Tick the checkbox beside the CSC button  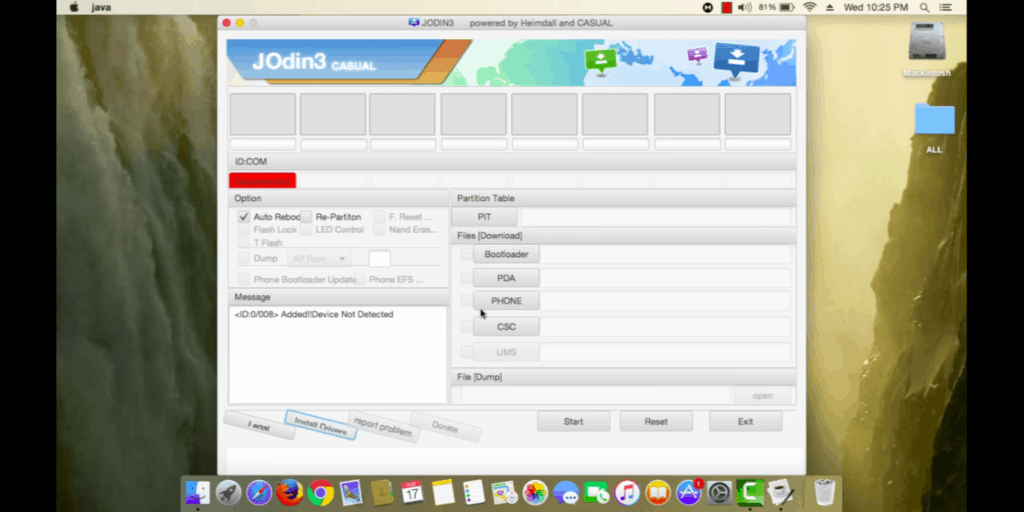pyautogui.click(x=466, y=327)
